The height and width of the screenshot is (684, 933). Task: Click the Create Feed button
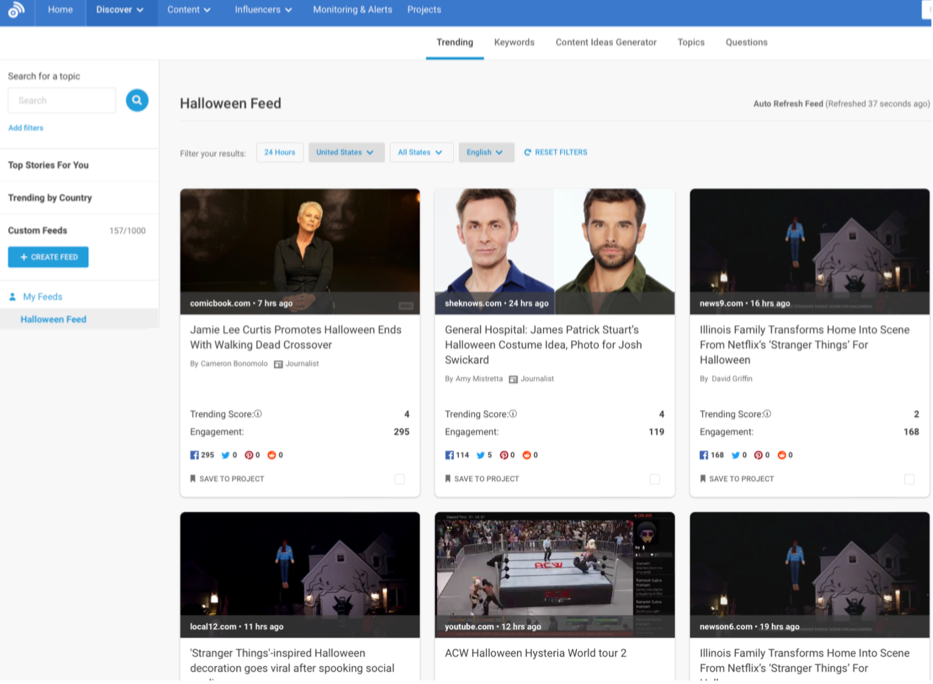click(x=48, y=257)
